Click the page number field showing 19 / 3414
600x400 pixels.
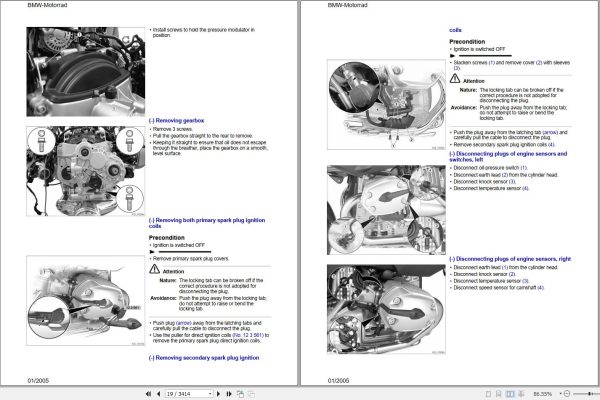point(187,393)
